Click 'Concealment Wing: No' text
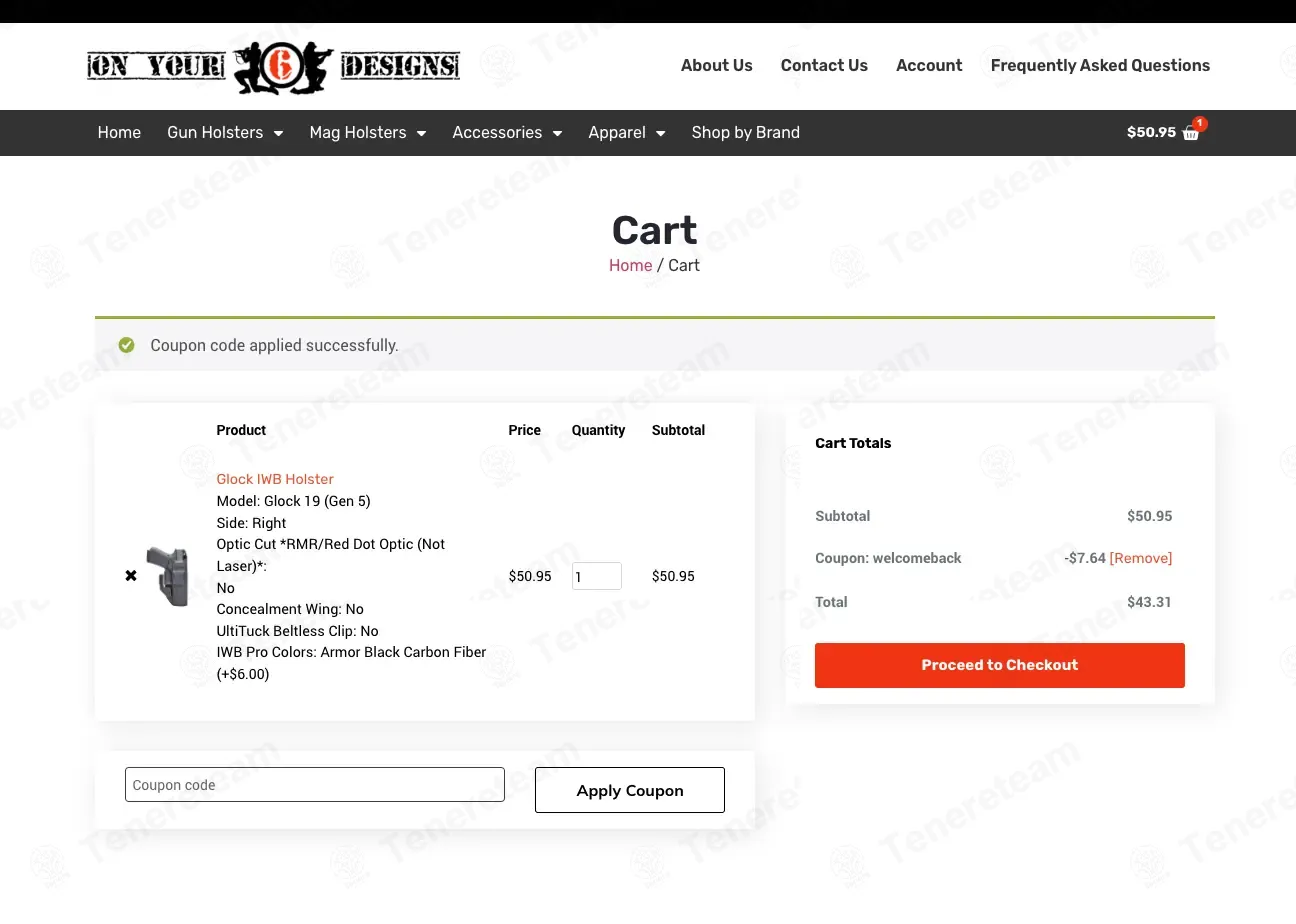 tap(290, 609)
